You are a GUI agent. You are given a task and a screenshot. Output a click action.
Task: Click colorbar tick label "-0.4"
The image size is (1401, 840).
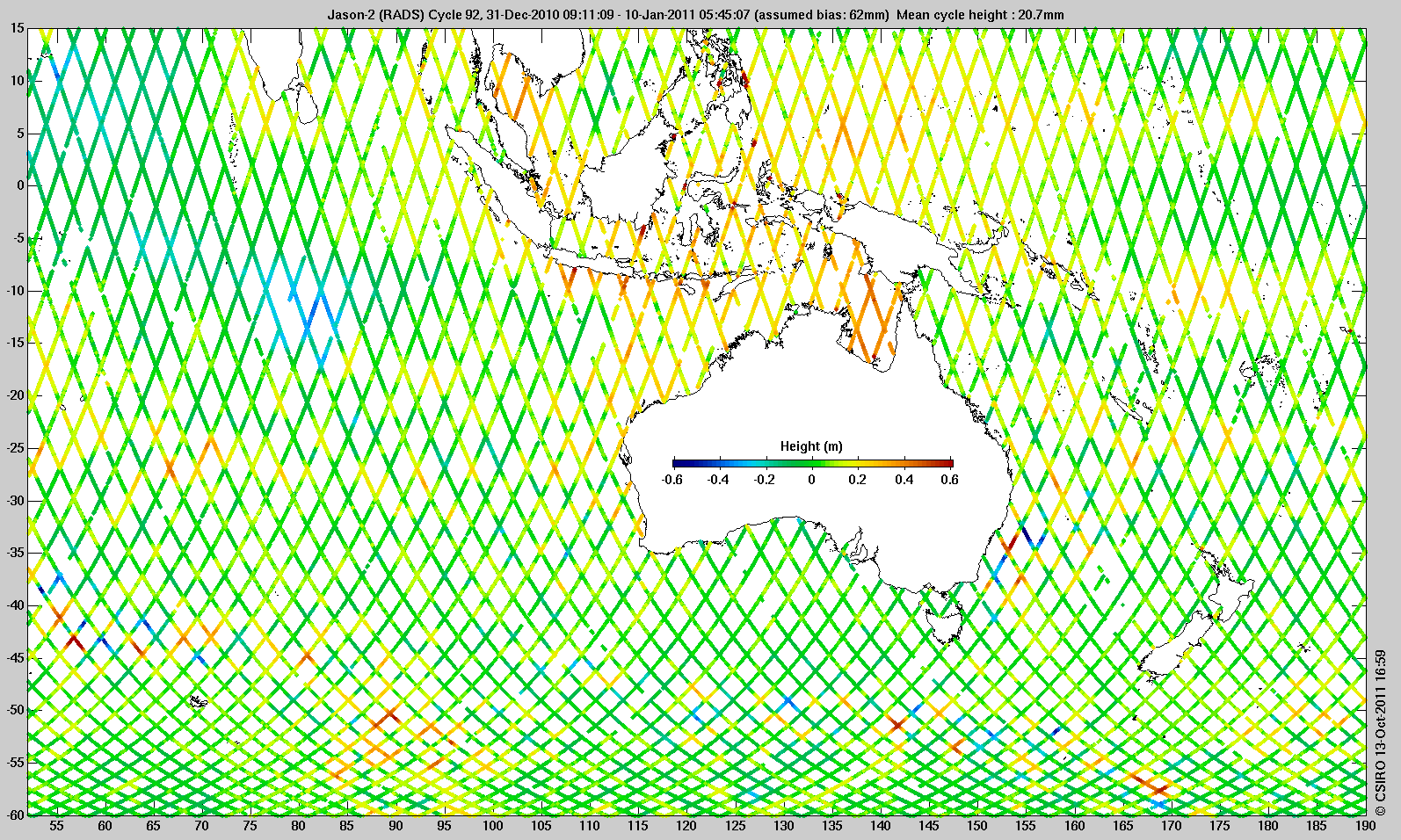[719, 480]
